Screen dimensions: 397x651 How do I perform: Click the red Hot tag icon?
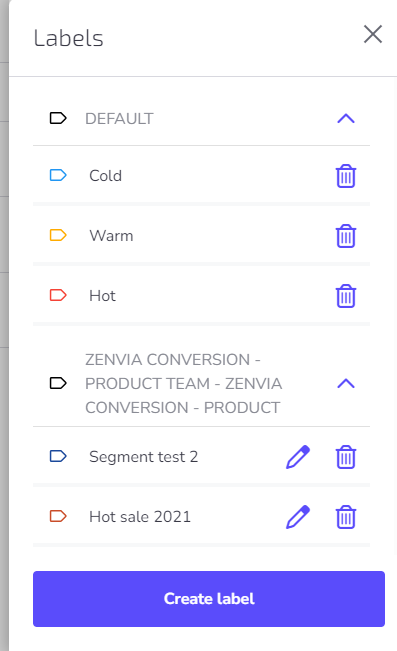(x=58, y=295)
